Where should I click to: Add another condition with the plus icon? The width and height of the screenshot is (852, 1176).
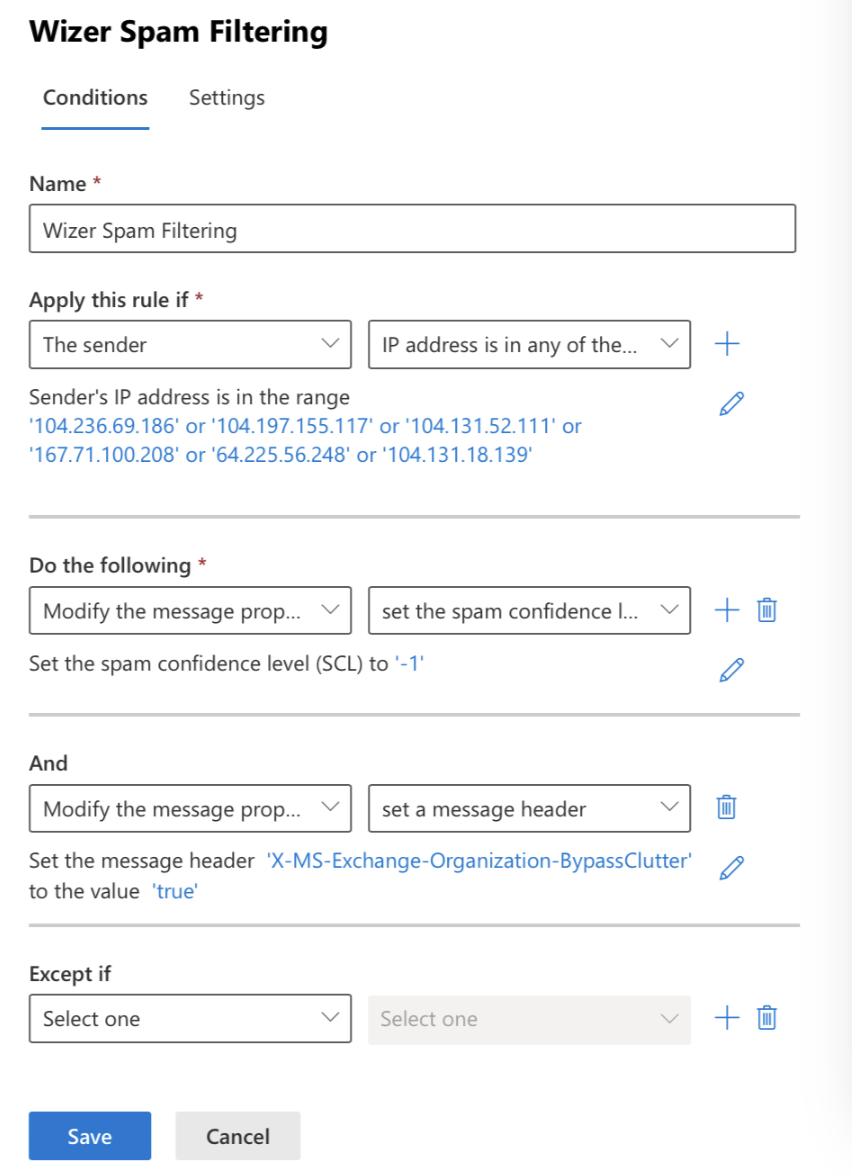click(727, 344)
